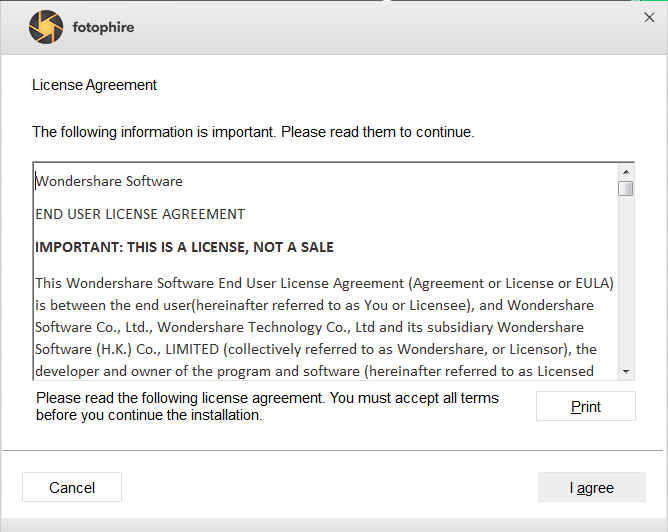Accept the terms with I agree
668x532 pixels.
pyautogui.click(x=591, y=487)
